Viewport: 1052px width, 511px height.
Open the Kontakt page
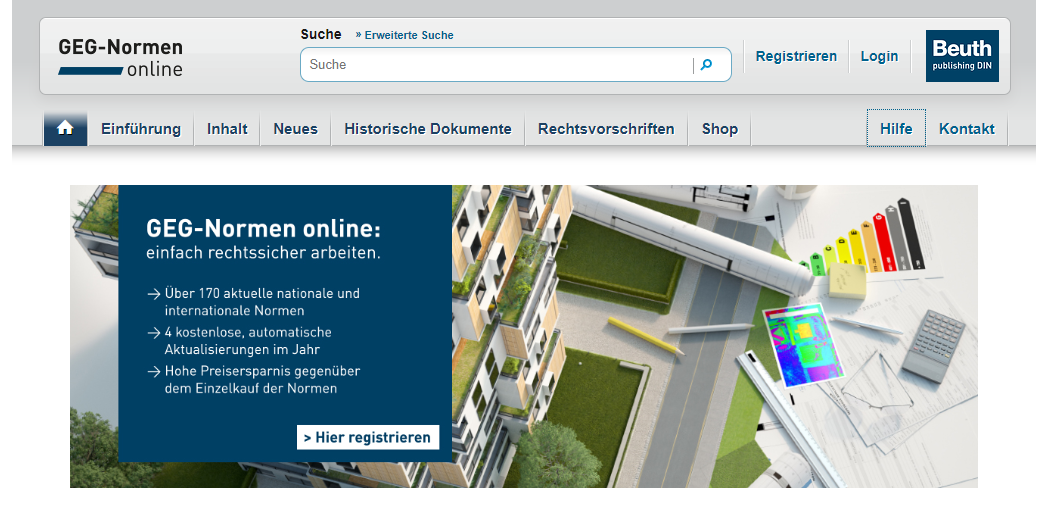tap(966, 129)
